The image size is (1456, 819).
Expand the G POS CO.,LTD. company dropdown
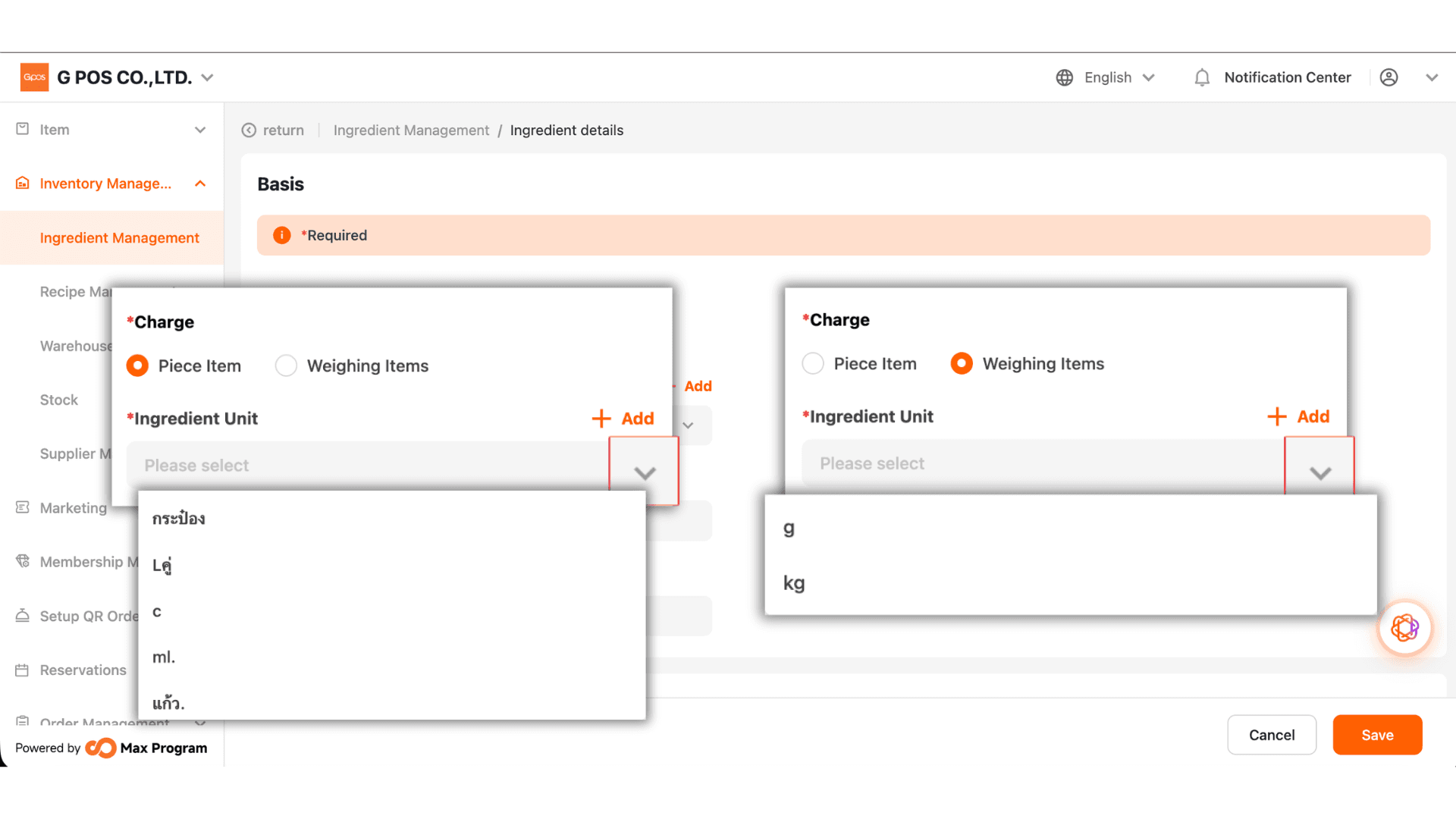pyautogui.click(x=208, y=77)
